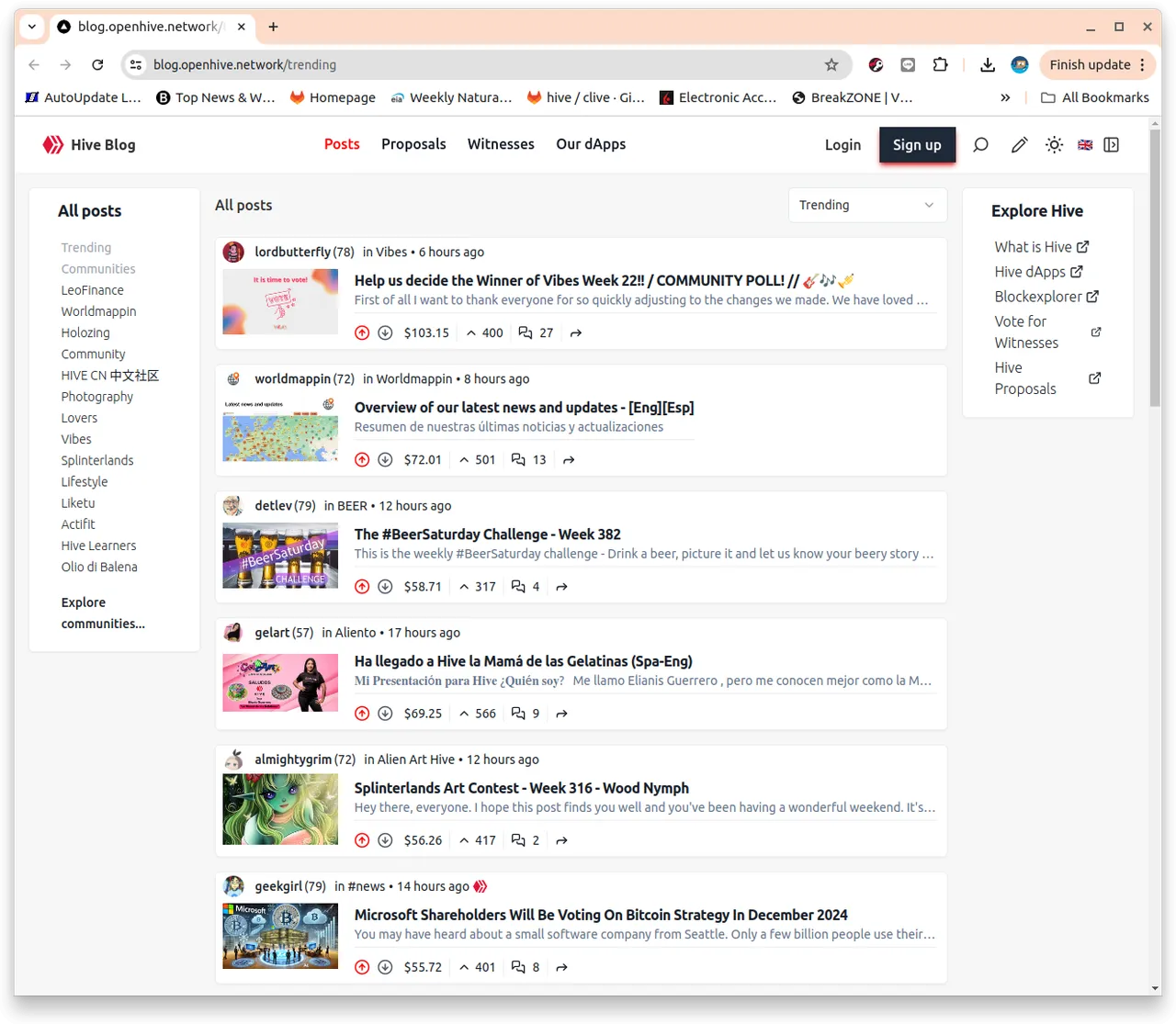Open the tab search dropdown arrow
Screen dimensions: 1176x1024
[x=32, y=27]
